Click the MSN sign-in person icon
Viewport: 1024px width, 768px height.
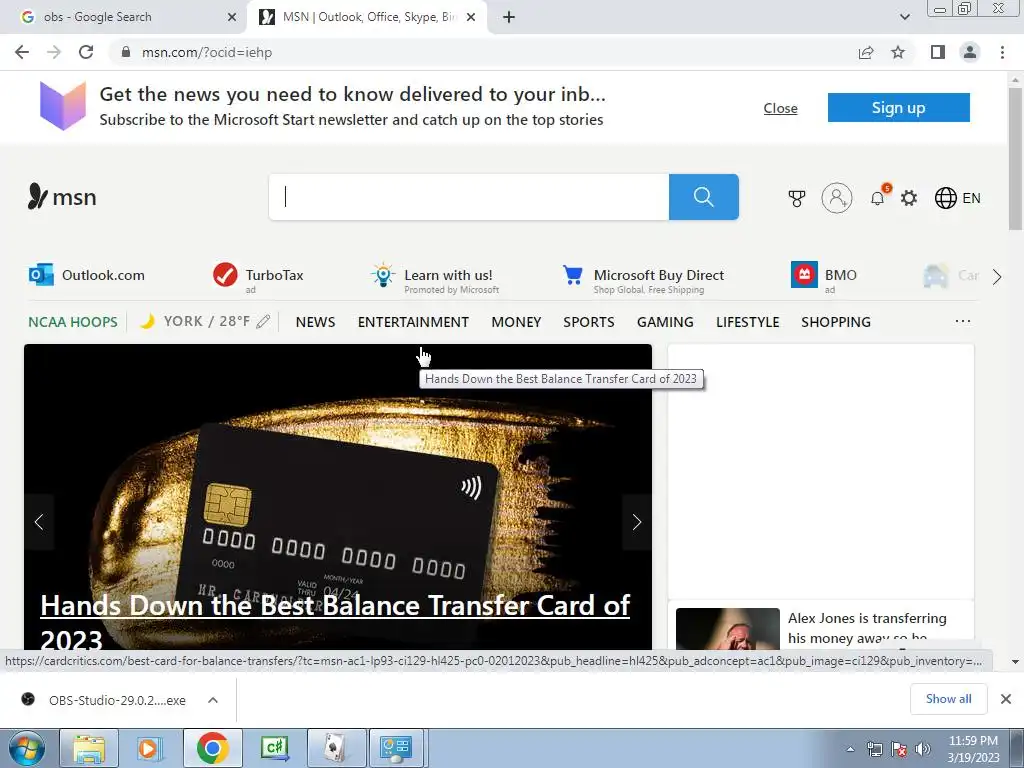[837, 197]
